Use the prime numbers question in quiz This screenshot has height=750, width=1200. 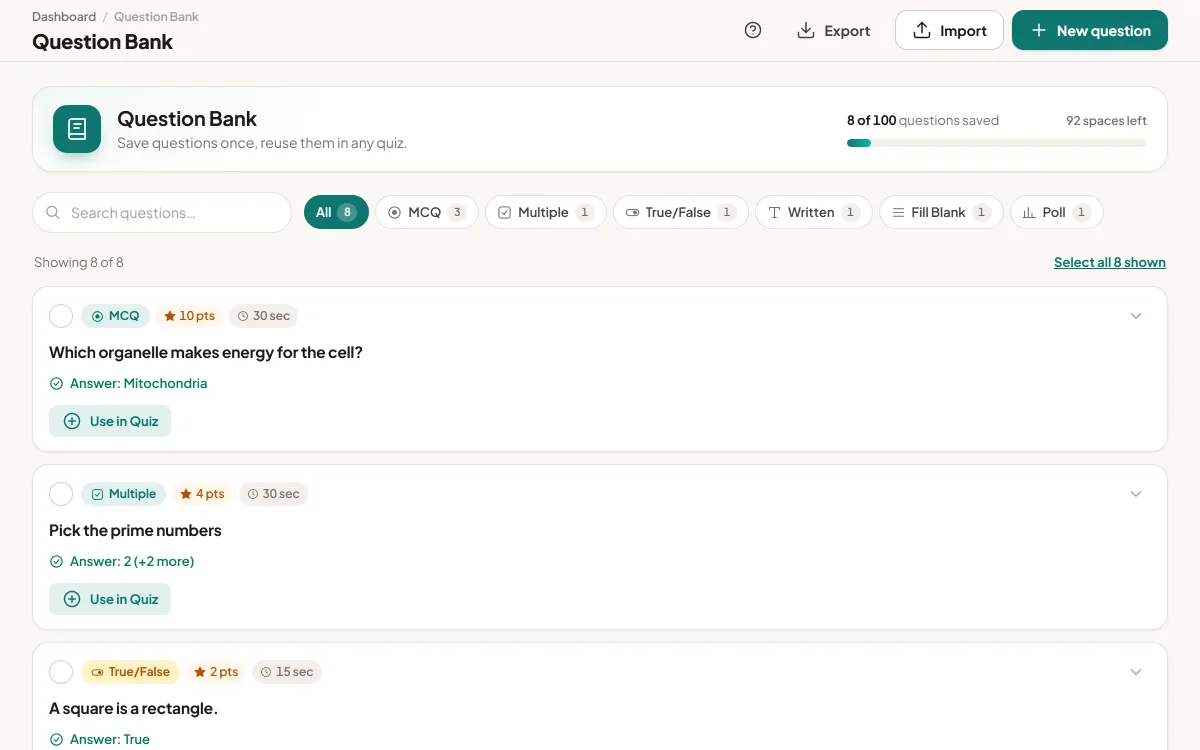(x=110, y=599)
